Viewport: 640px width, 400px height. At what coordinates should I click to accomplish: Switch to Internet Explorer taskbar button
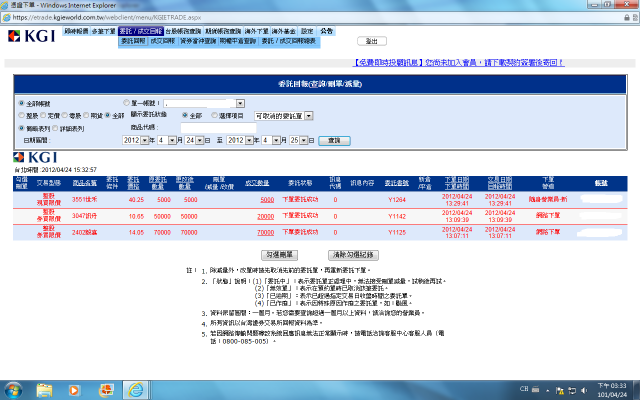pos(136,390)
